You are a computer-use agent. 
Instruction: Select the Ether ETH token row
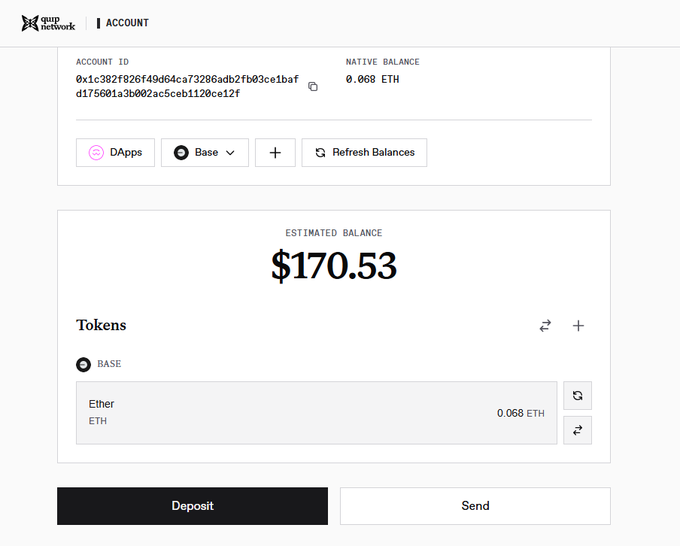tap(317, 413)
